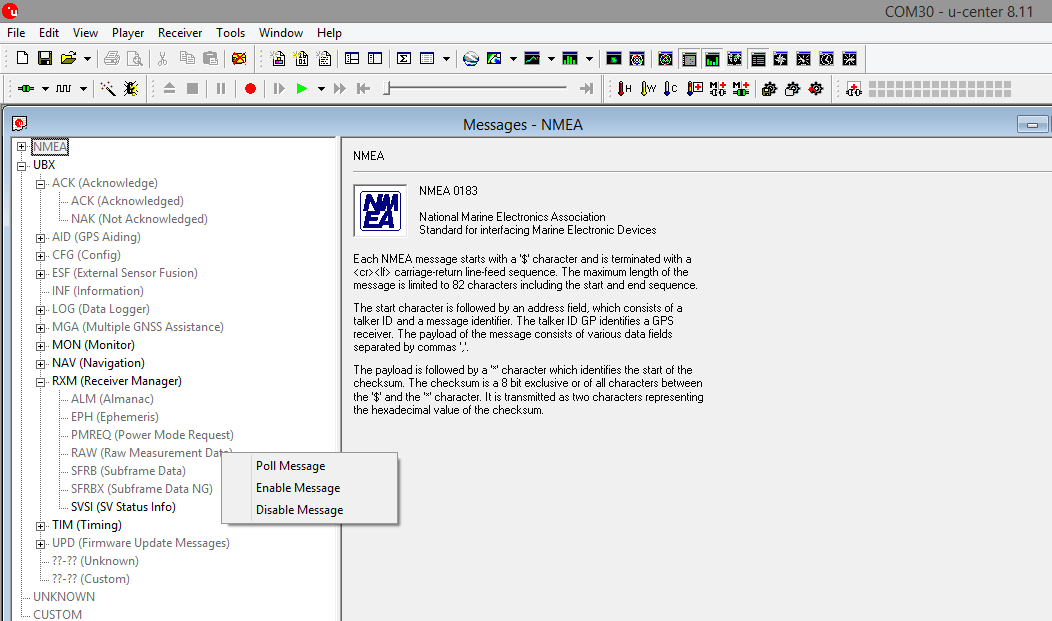Screen dimensions: 1052x621
Task: Expand the CFG (Config) tree node
Action: [41, 255]
